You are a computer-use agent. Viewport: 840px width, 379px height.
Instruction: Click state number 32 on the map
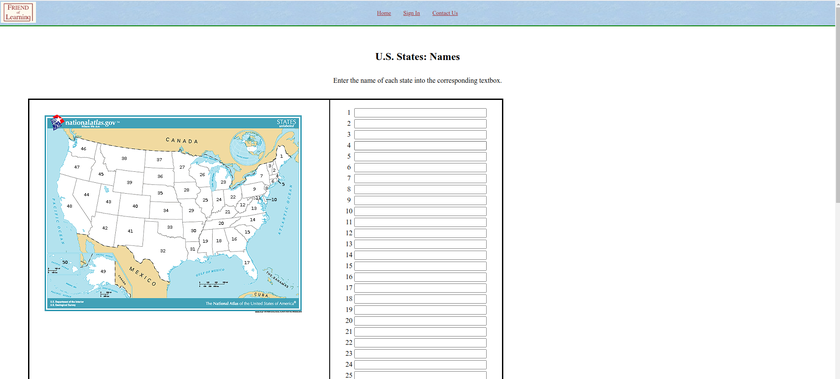pyautogui.click(x=163, y=251)
